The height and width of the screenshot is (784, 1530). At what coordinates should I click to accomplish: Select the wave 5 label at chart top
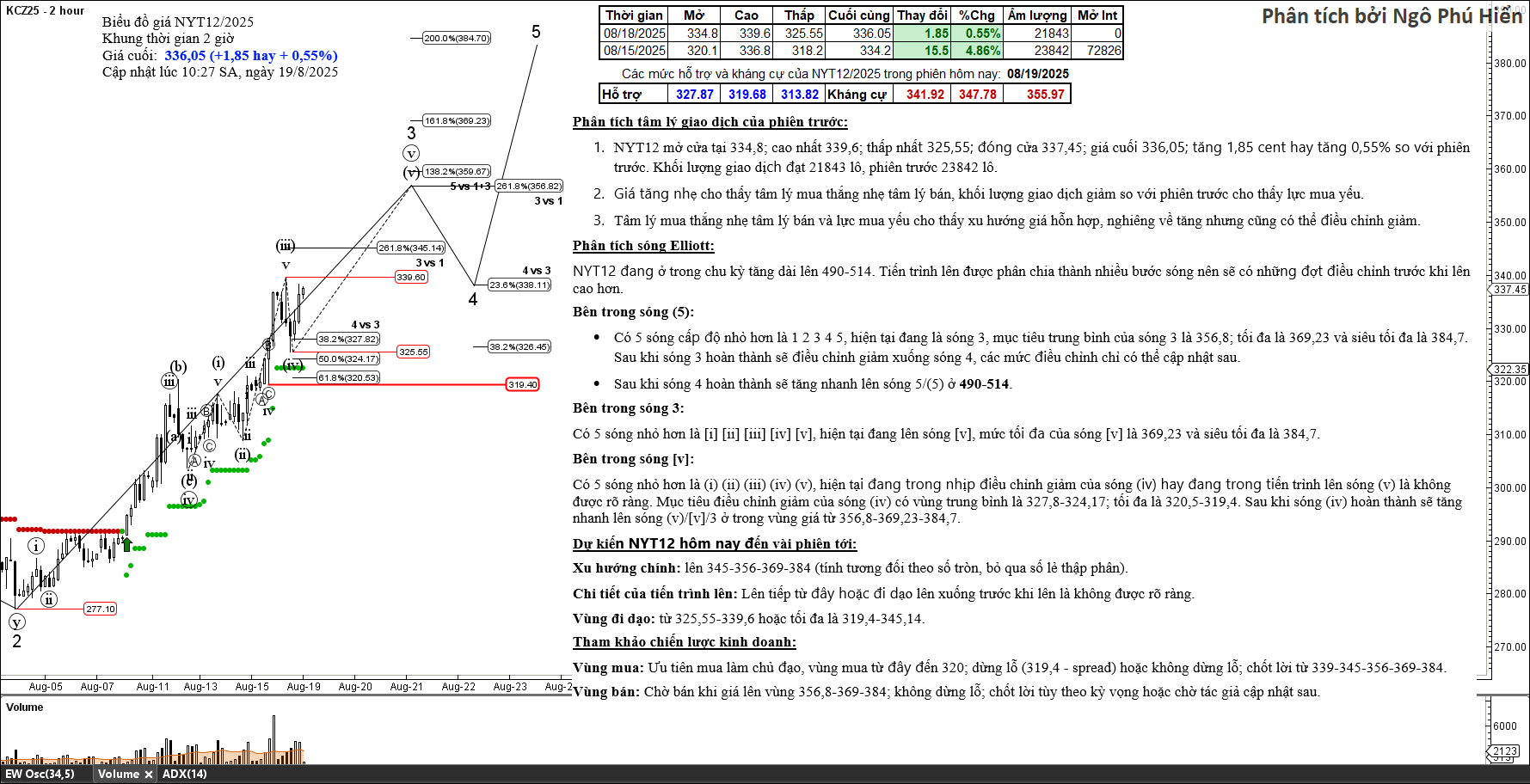click(536, 32)
